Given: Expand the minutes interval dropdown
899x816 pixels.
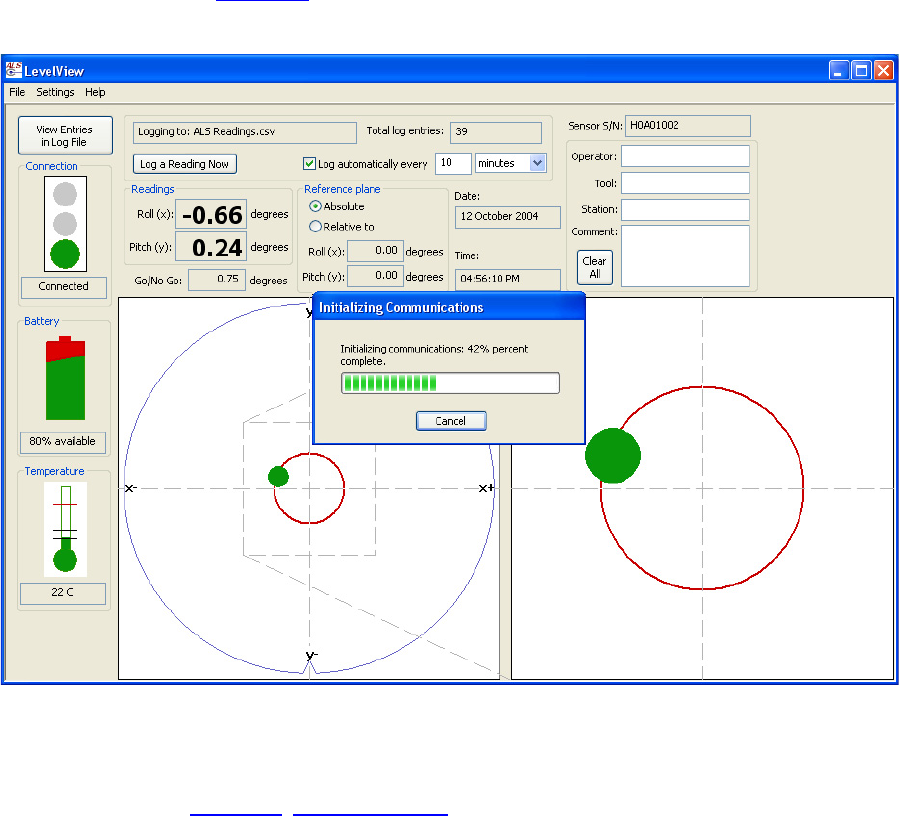Looking at the screenshot, I should coord(537,163).
